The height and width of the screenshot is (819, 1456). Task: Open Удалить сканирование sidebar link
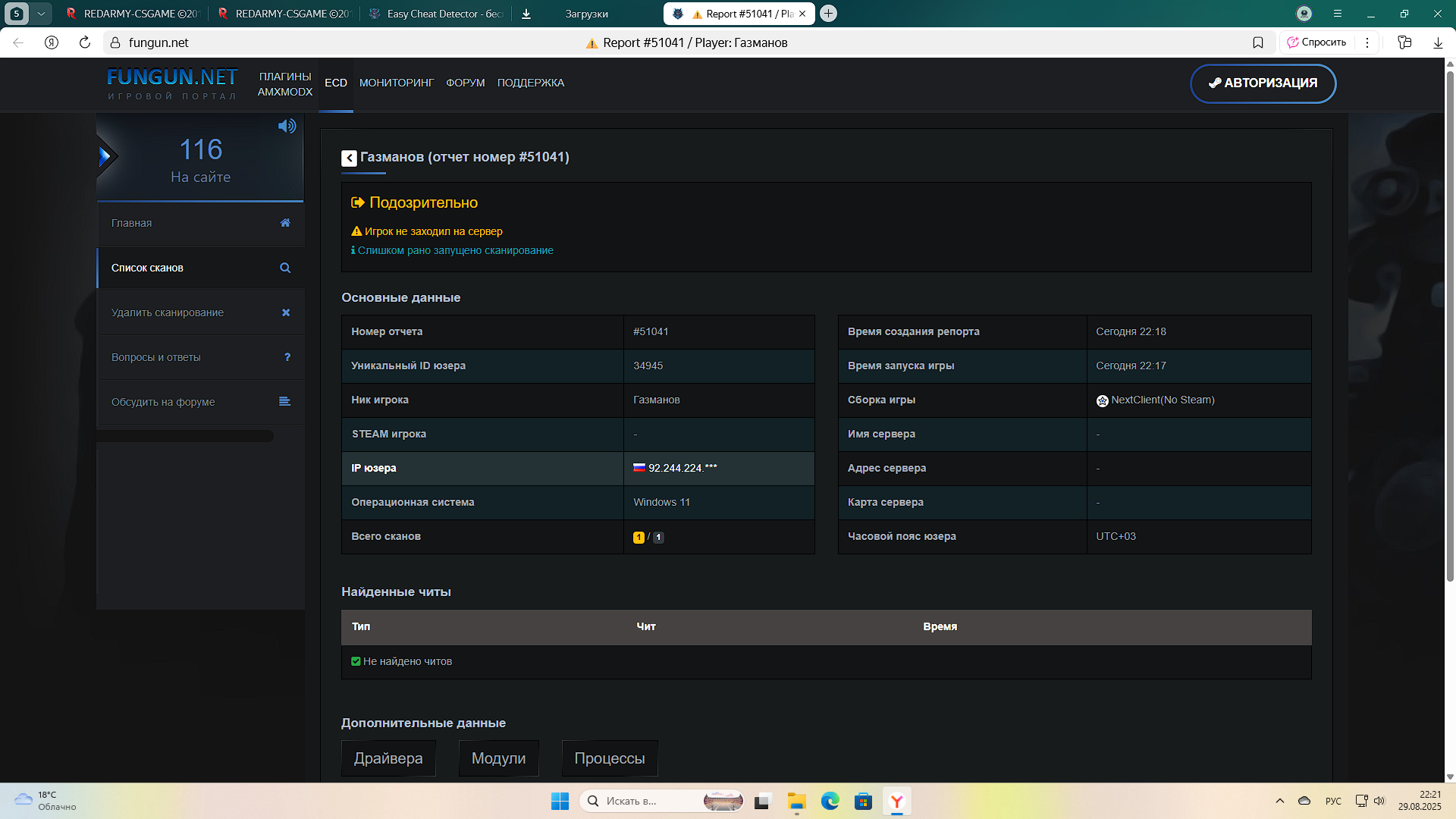(x=200, y=312)
